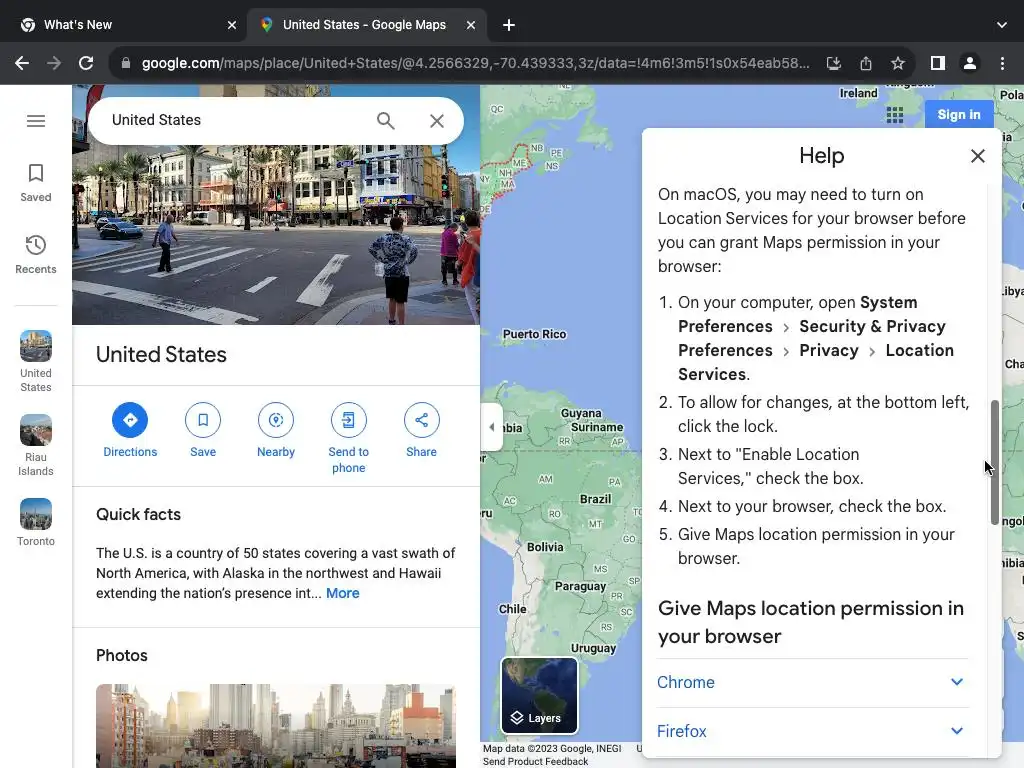Clear the United States search box

[437, 121]
